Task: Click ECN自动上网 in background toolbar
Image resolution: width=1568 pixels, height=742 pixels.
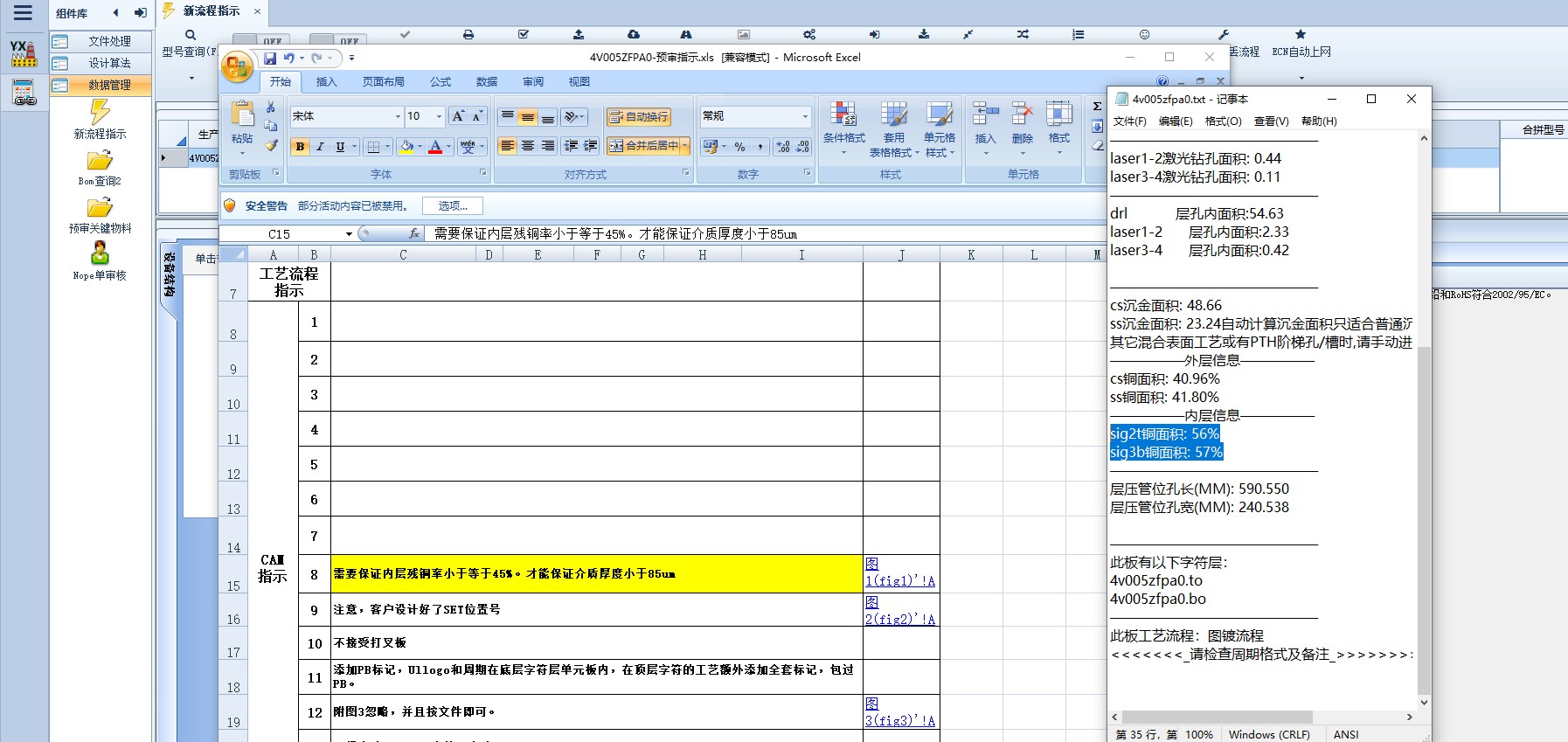Action: point(1301,52)
